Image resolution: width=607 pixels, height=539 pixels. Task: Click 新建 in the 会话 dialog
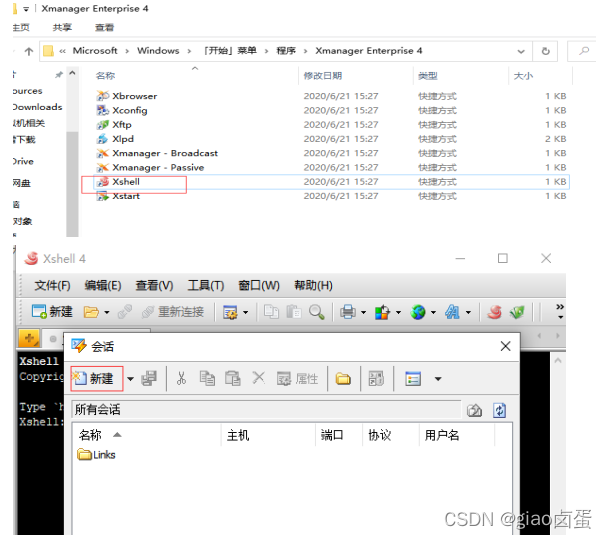point(97,378)
